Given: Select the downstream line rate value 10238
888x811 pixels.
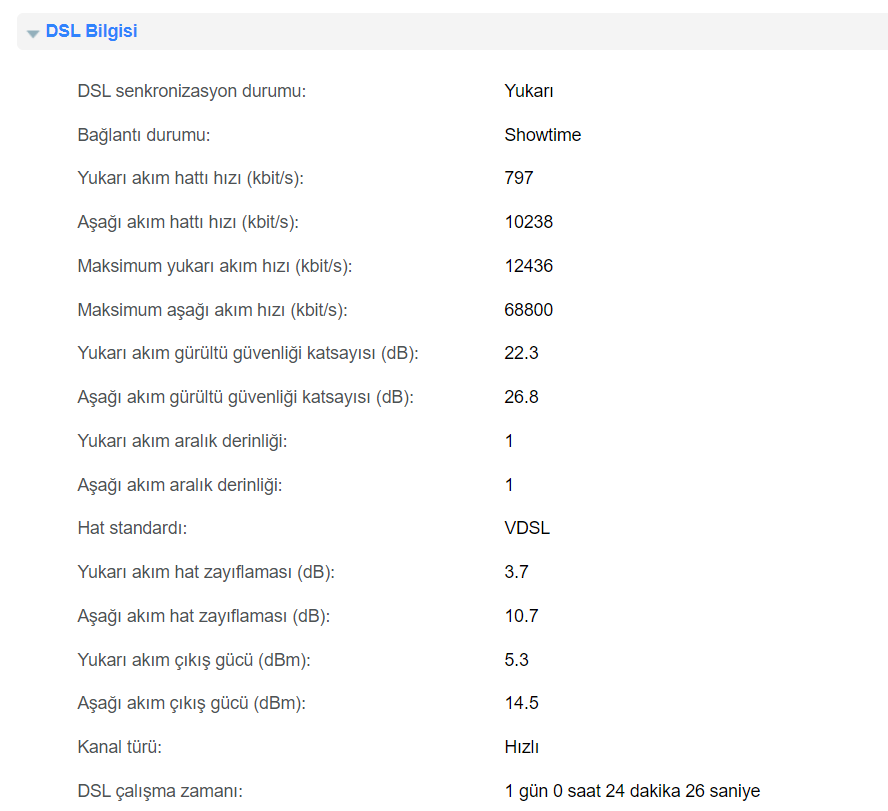Looking at the screenshot, I should pyautogui.click(x=528, y=222).
